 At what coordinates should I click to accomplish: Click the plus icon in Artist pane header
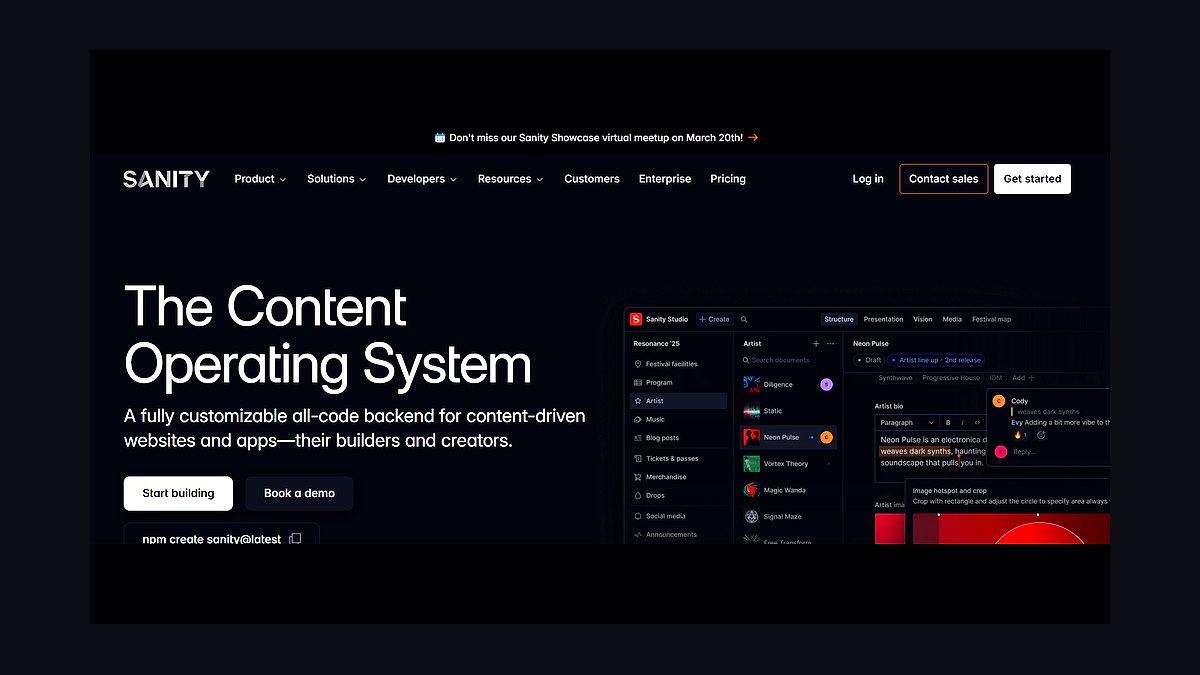[815, 343]
